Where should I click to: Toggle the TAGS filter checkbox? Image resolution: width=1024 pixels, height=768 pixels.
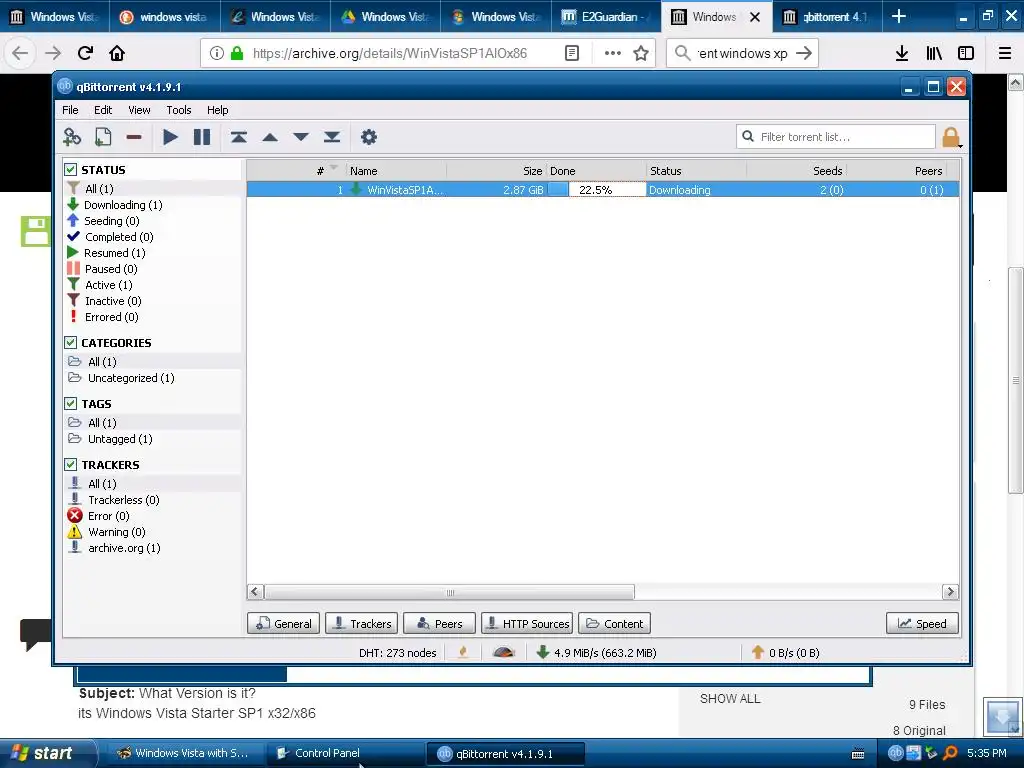tap(71, 404)
